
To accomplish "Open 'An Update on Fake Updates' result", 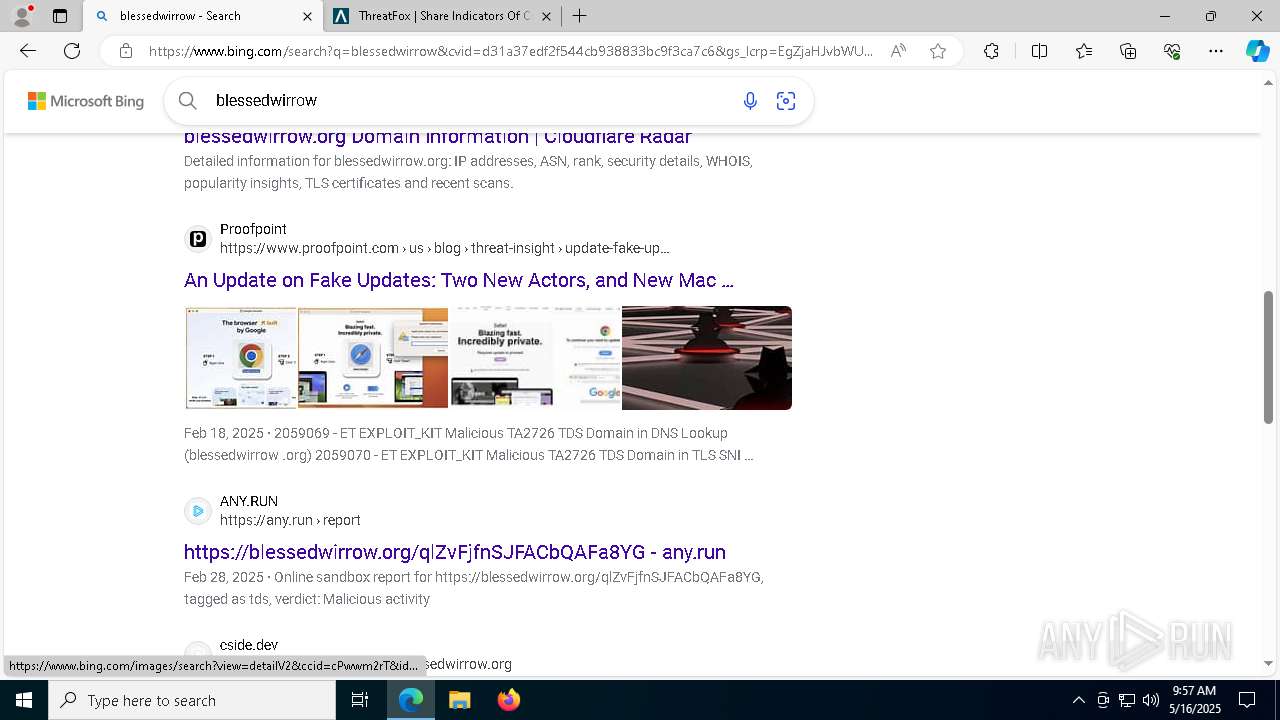I will [459, 280].
